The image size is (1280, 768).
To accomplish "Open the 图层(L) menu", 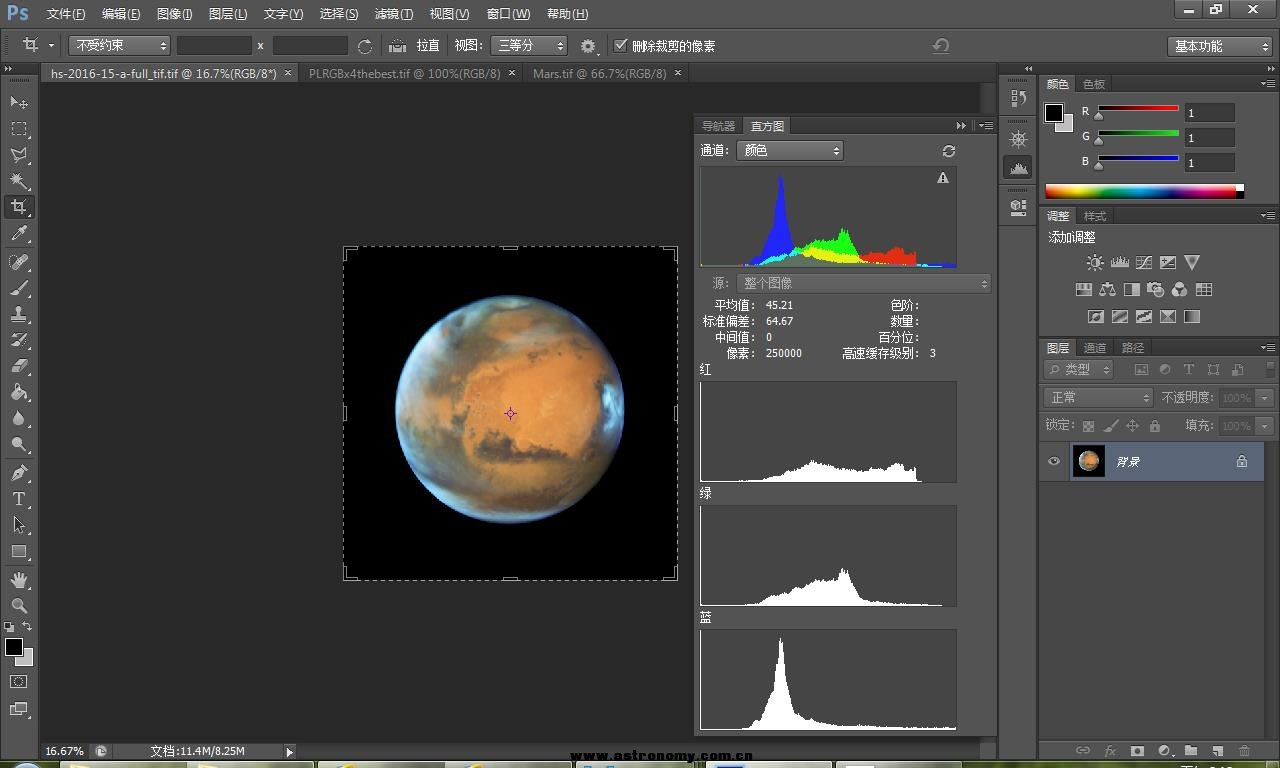I will pos(228,14).
